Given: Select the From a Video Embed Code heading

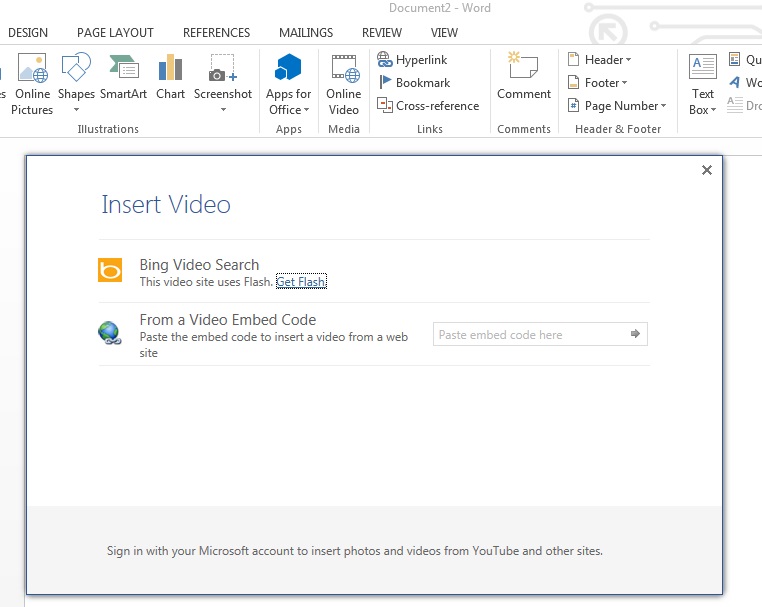Looking at the screenshot, I should tap(228, 320).
